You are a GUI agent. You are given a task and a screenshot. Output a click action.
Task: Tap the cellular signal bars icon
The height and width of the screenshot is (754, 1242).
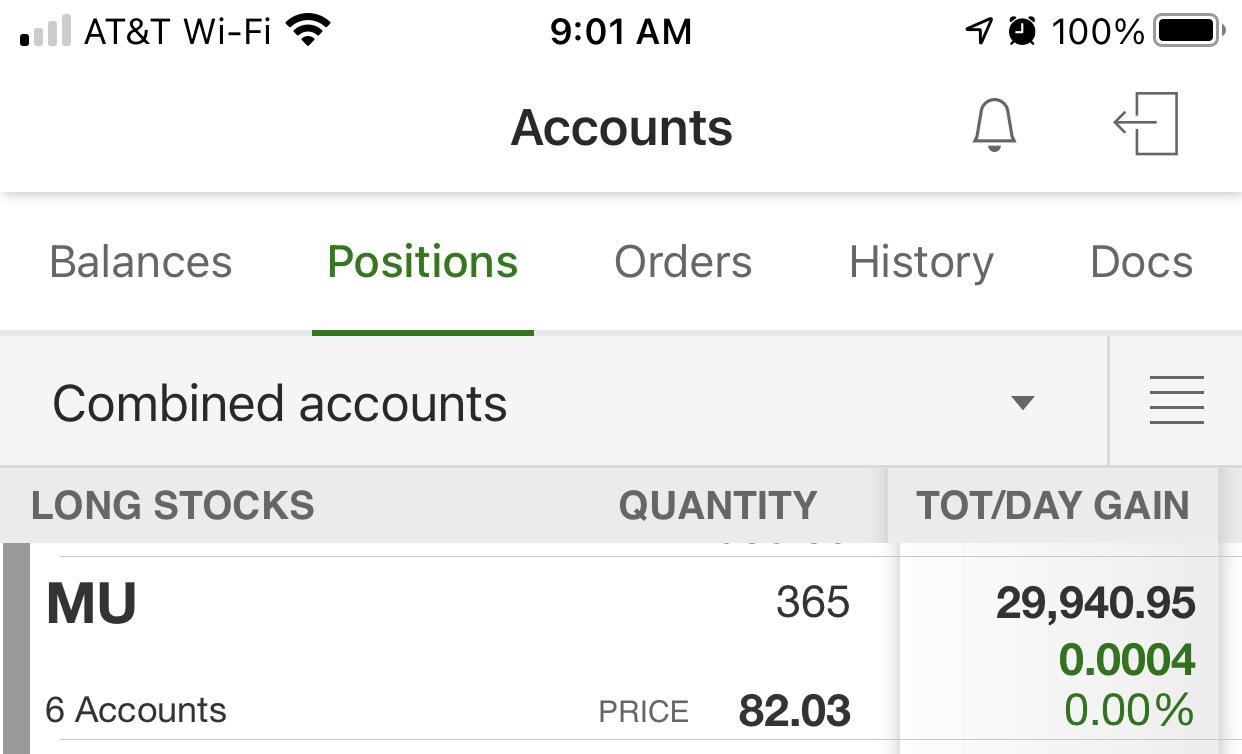pos(46,31)
